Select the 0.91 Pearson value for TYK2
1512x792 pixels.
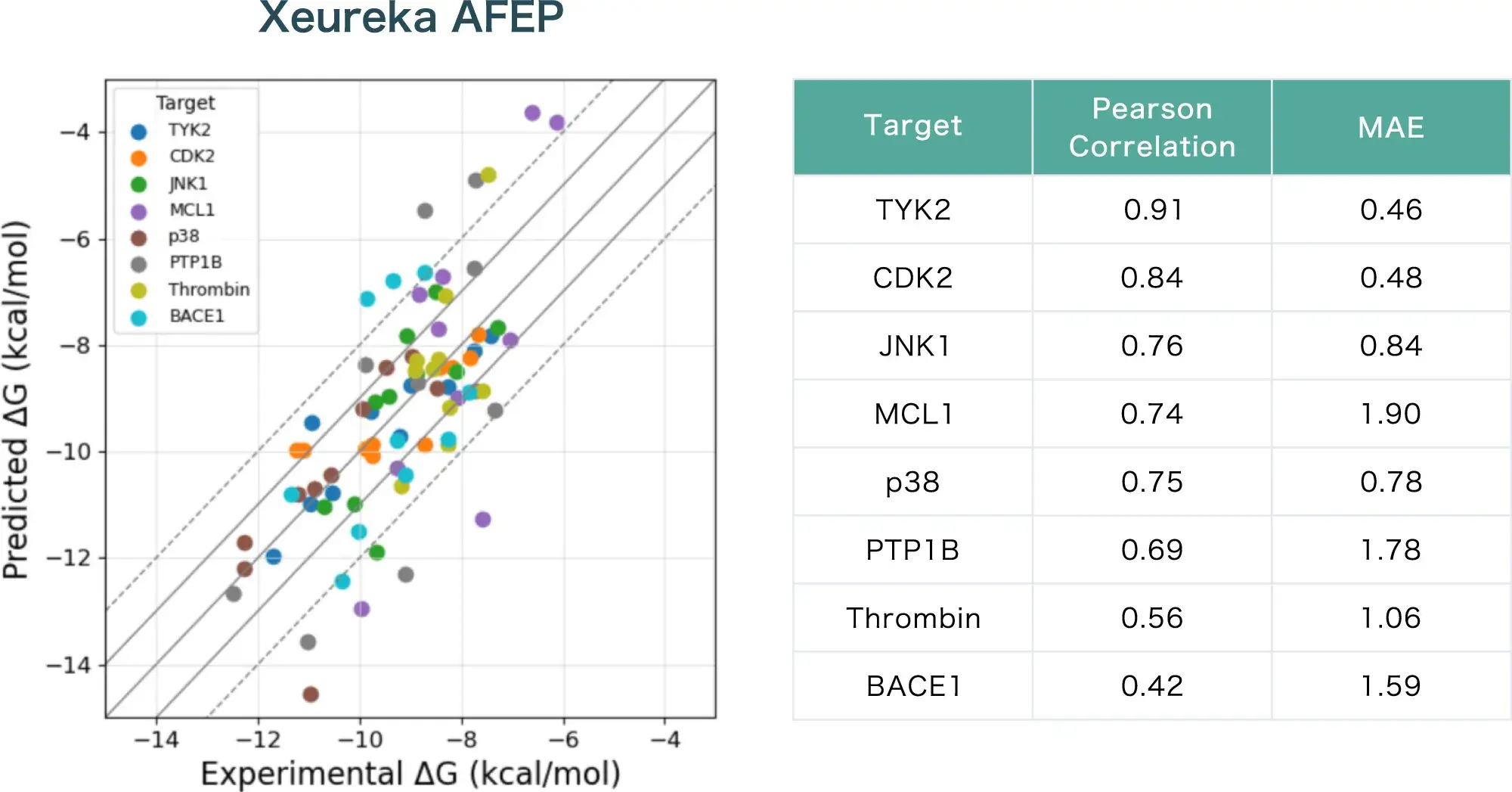pyautogui.click(x=1152, y=210)
